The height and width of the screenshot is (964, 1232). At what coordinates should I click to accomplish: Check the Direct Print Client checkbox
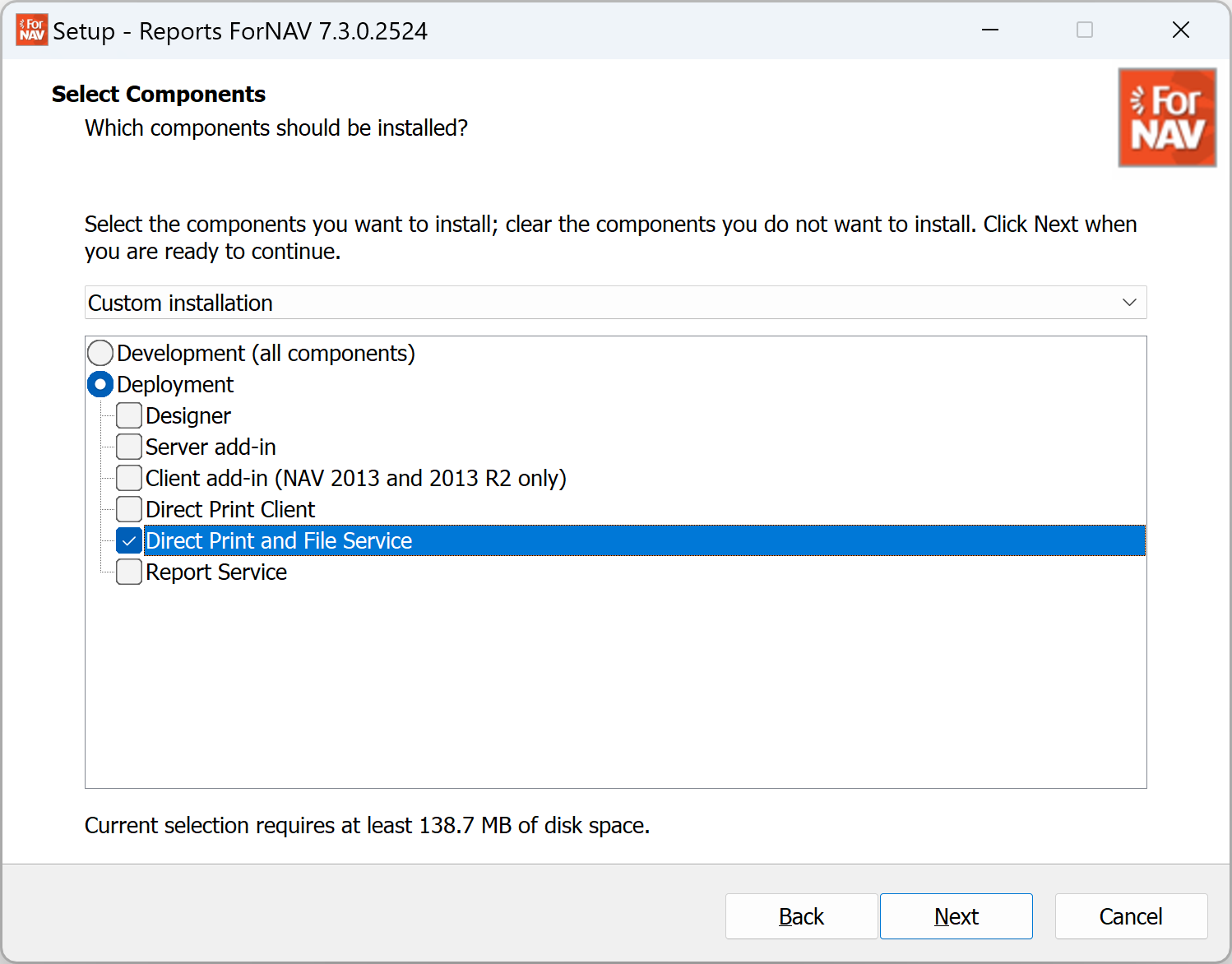coord(129,509)
